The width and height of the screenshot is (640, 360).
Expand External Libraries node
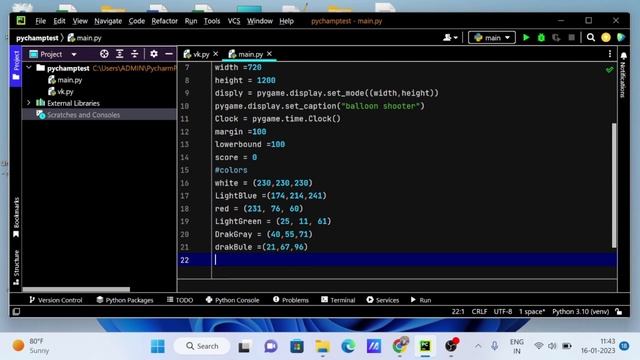pos(29,103)
